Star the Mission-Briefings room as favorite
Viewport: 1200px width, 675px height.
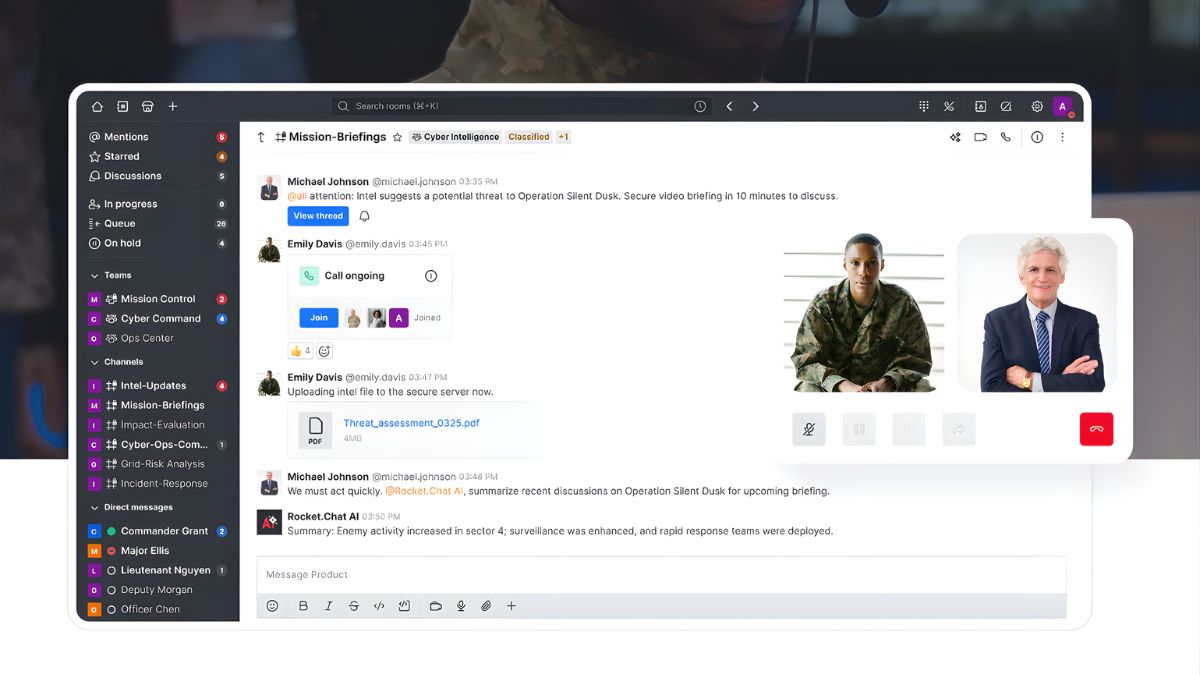397,137
